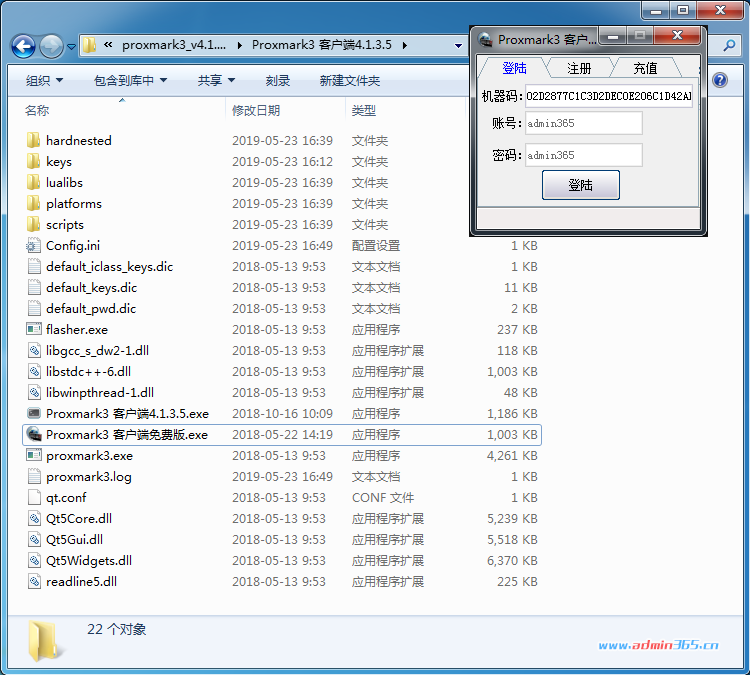Click the 4,261 KB size of proxmark3.exe
Viewport: 750px width, 675px height.
click(x=512, y=455)
